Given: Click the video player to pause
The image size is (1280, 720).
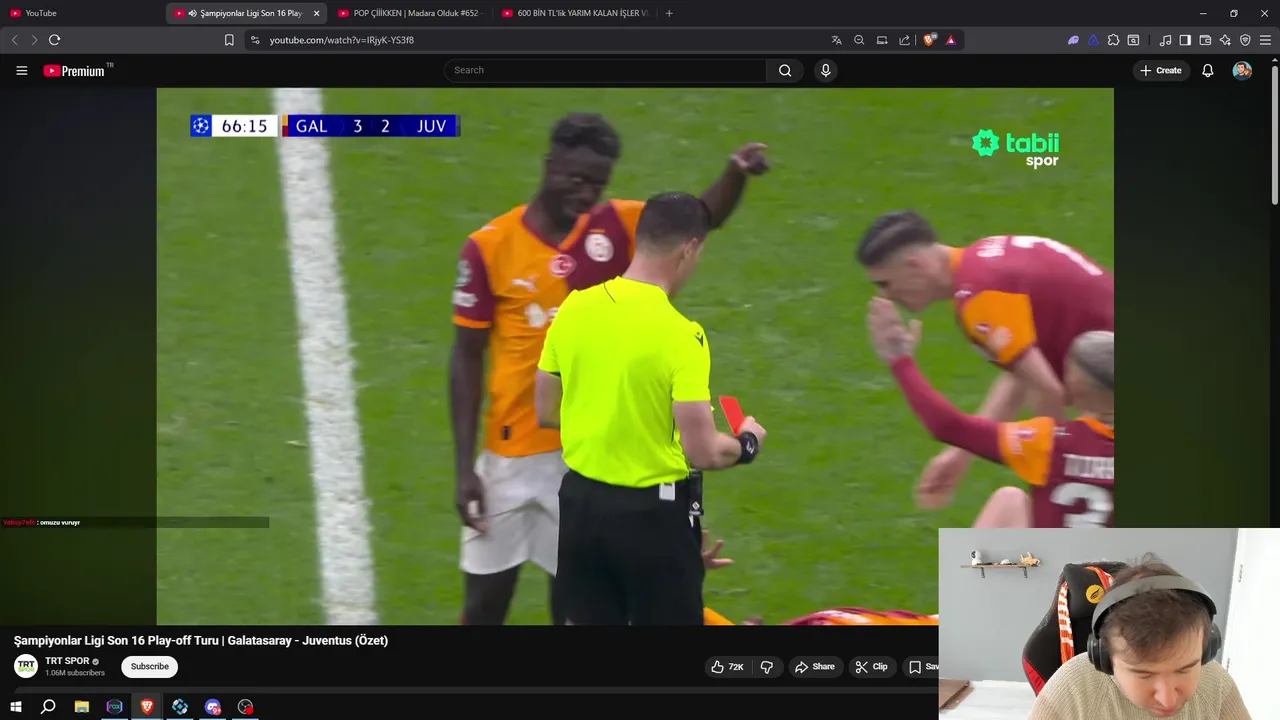Looking at the screenshot, I should (635, 356).
